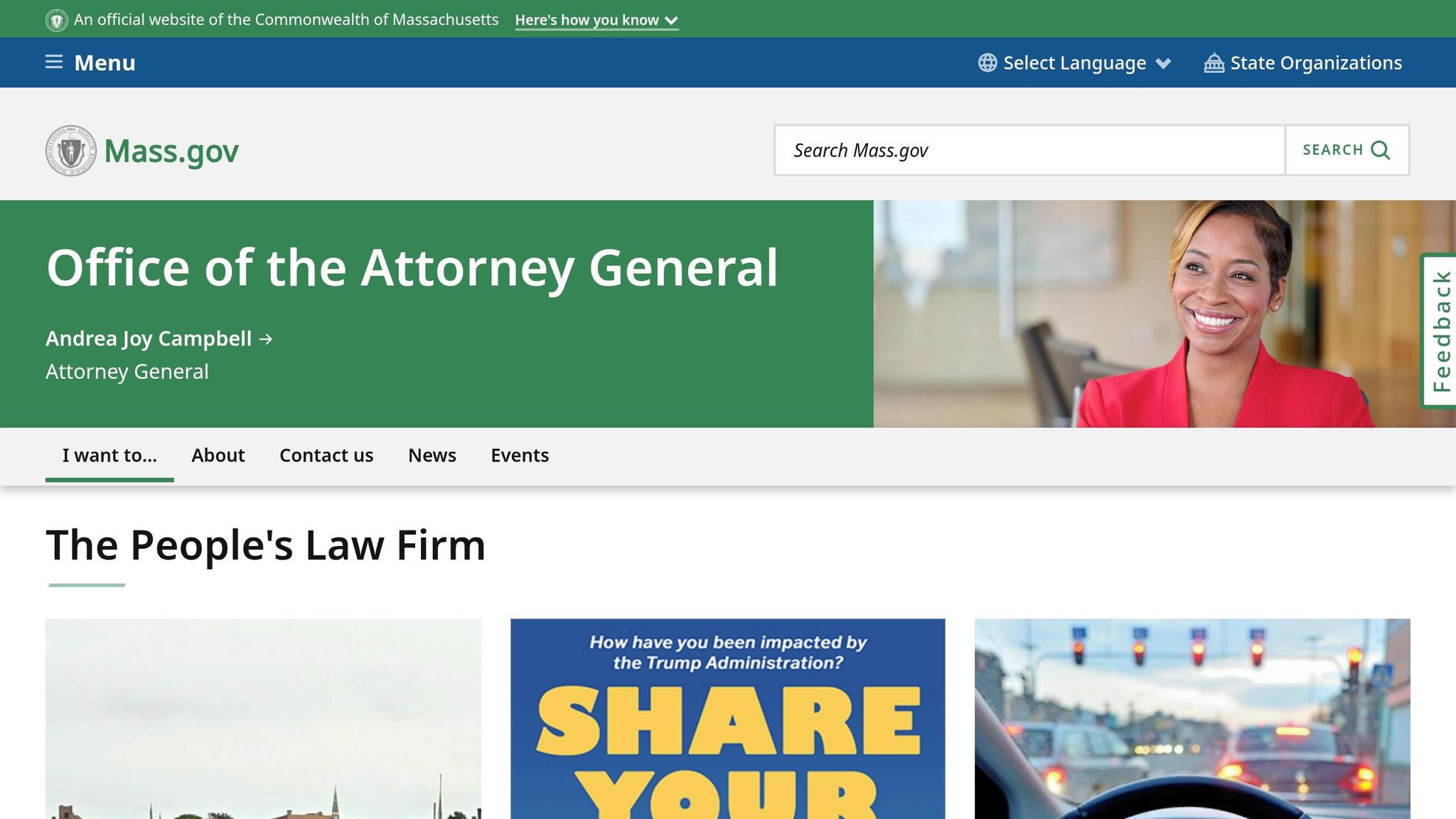Open the News section
Viewport: 1456px width, 819px height.
tap(432, 455)
